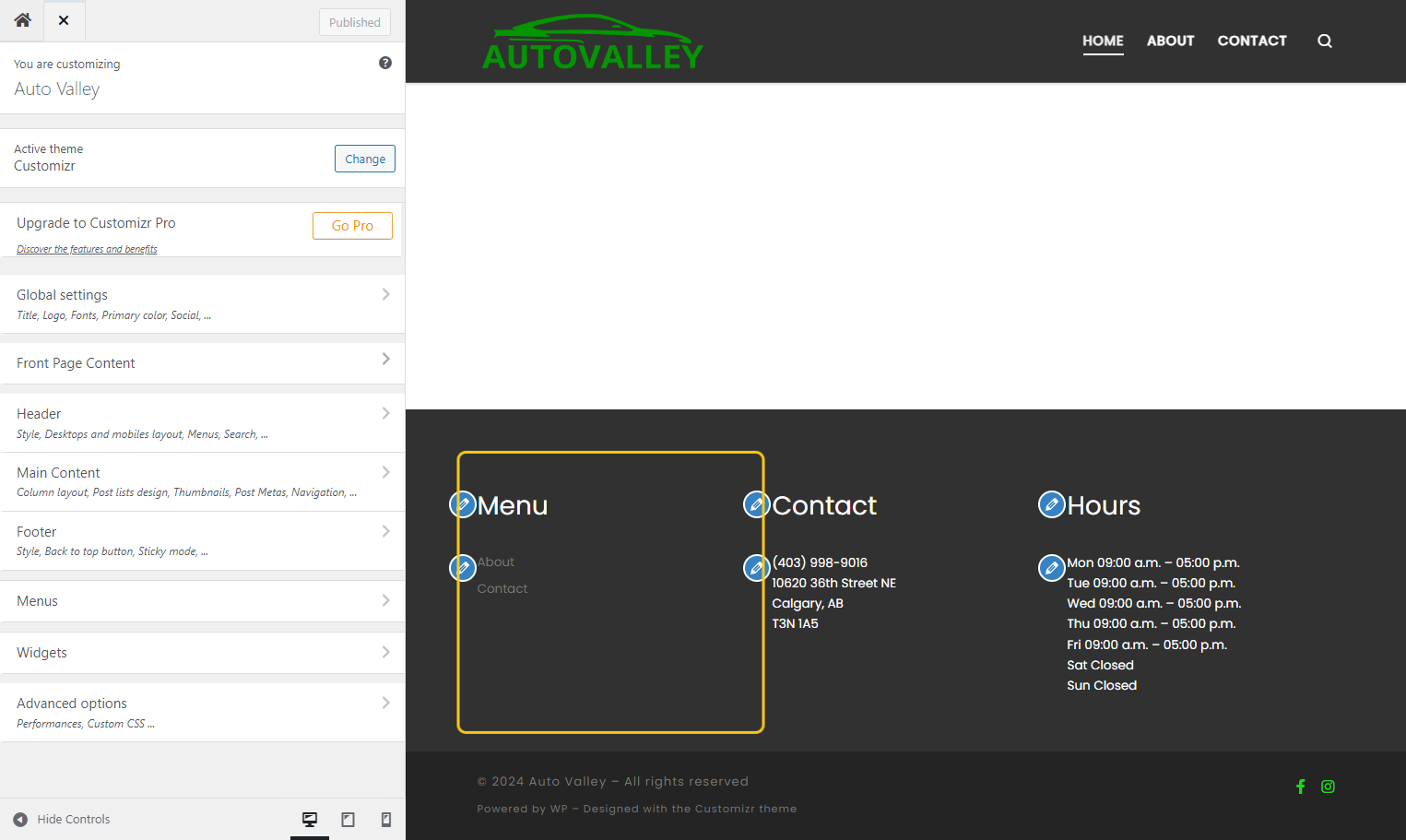Edit Menu widget title pencil icon
This screenshot has width=1406, height=840.
pyautogui.click(x=463, y=504)
